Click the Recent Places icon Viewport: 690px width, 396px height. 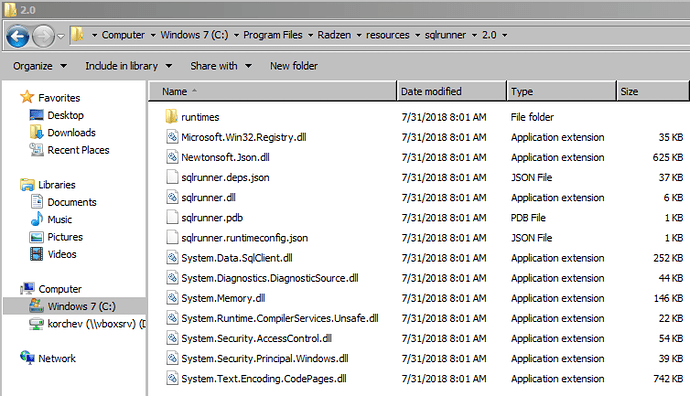(x=37, y=150)
